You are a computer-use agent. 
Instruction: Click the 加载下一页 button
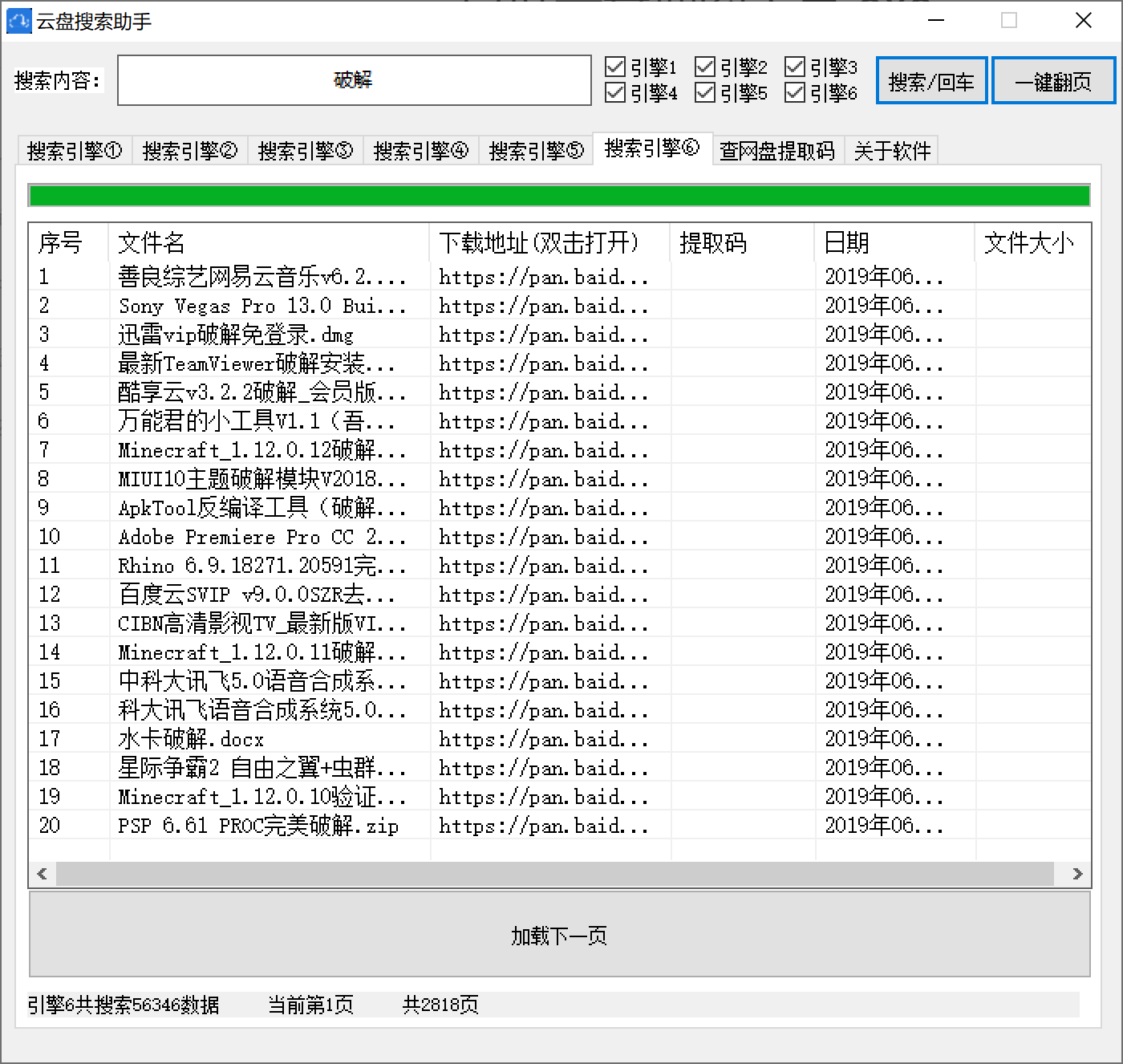click(559, 936)
